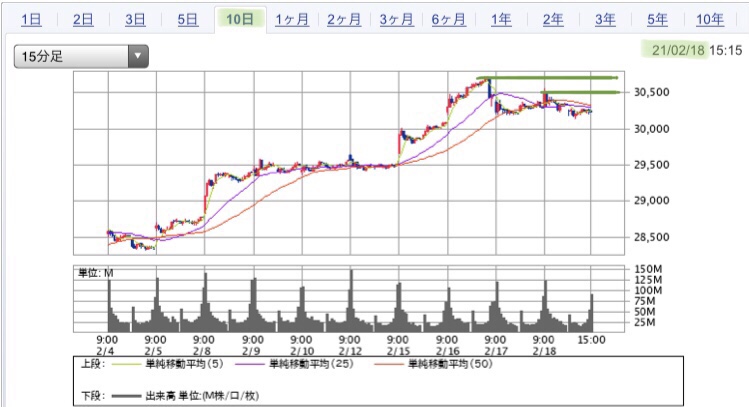Open the 1ヶ月 chart range
This screenshot has width=749, height=407.
click(292, 20)
